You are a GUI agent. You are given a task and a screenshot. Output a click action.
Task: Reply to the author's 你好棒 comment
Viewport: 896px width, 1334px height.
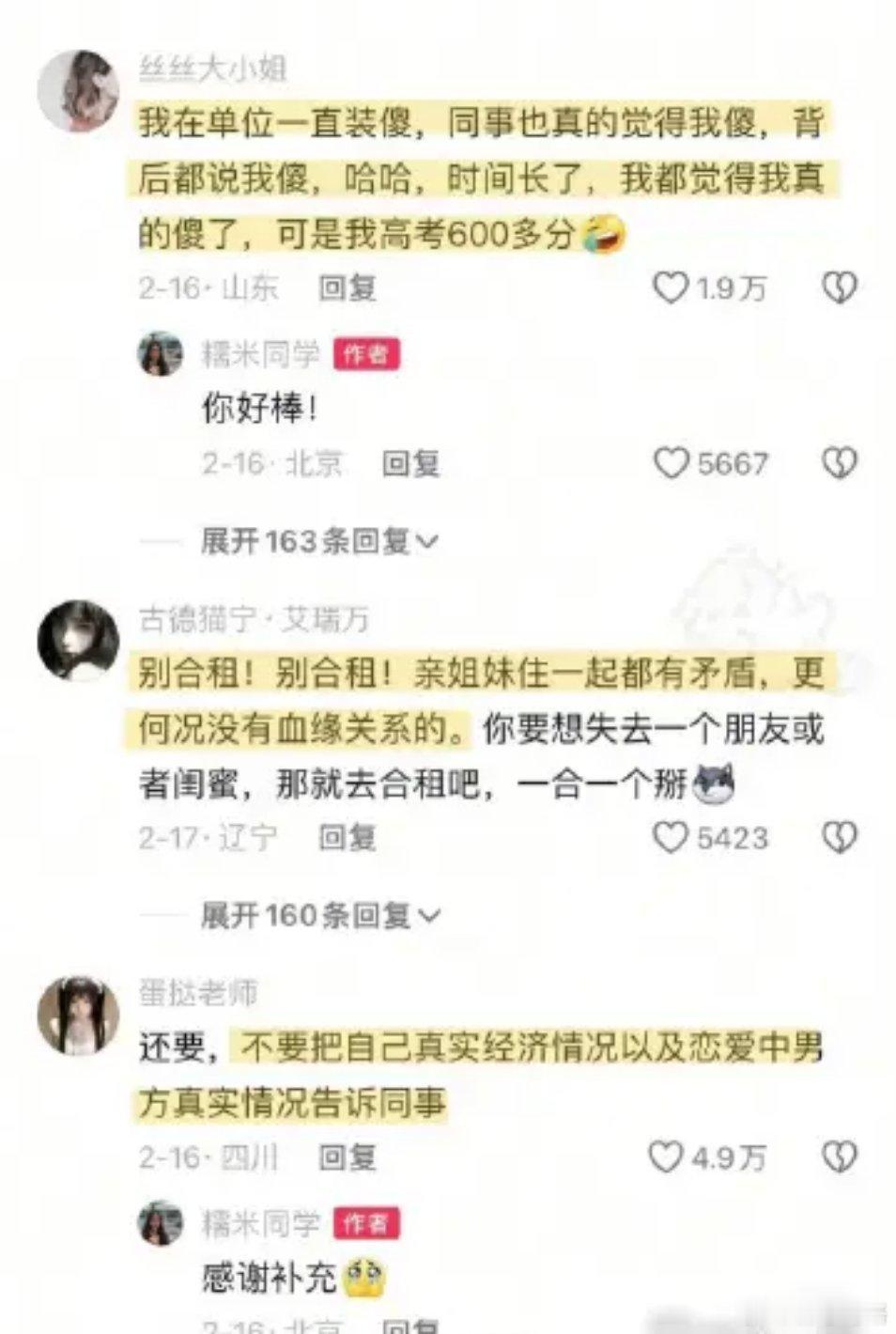coord(410,463)
